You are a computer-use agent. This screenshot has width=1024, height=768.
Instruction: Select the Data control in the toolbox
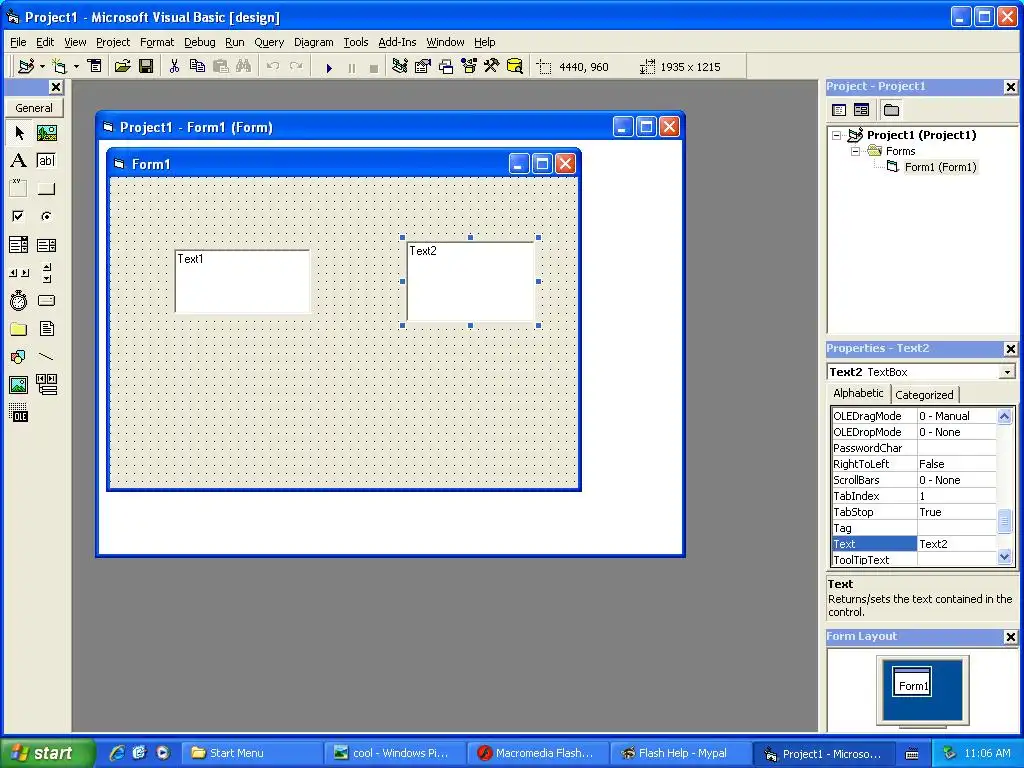(46, 385)
